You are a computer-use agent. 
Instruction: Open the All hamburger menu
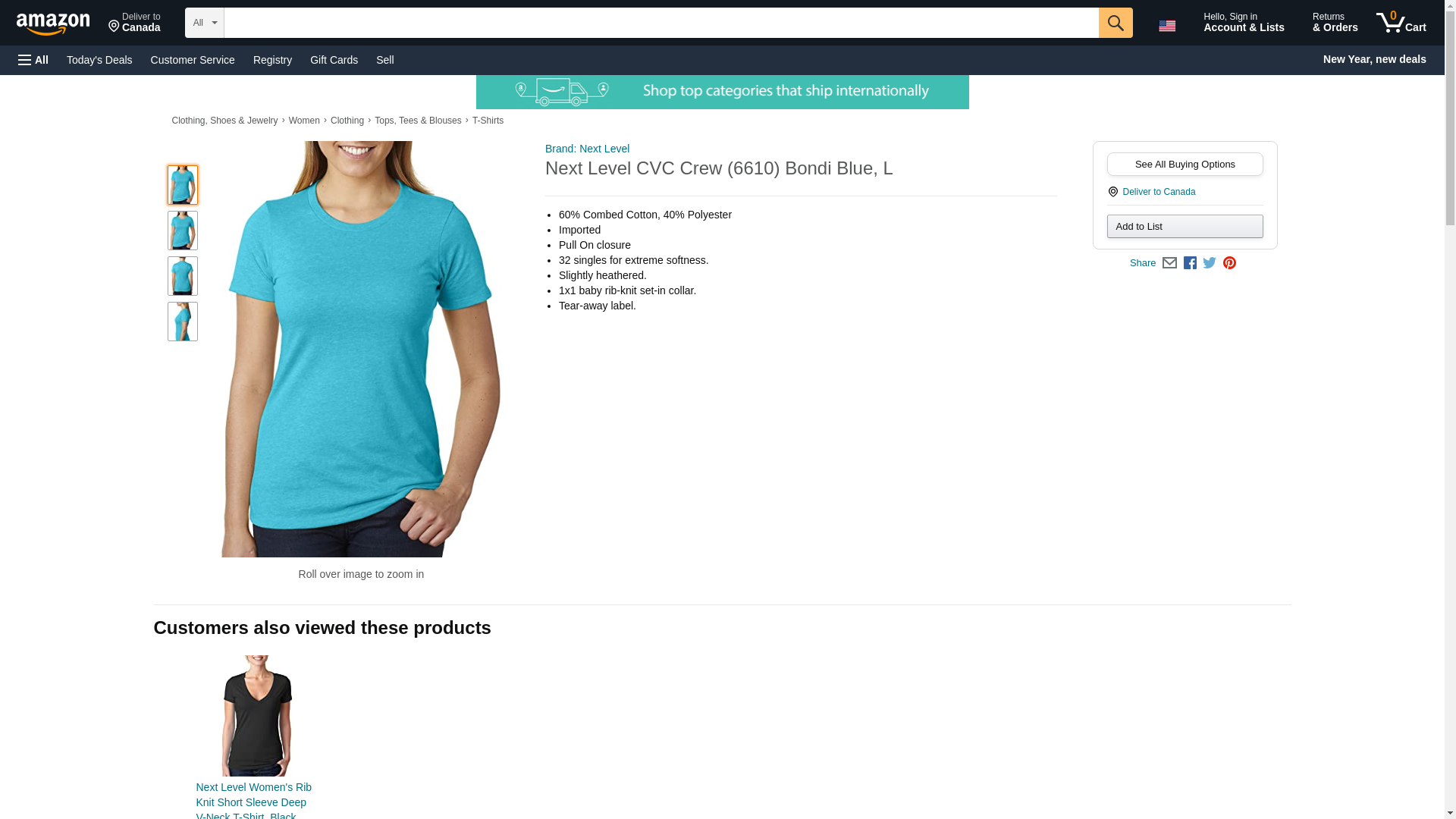[x=33, y=60]
